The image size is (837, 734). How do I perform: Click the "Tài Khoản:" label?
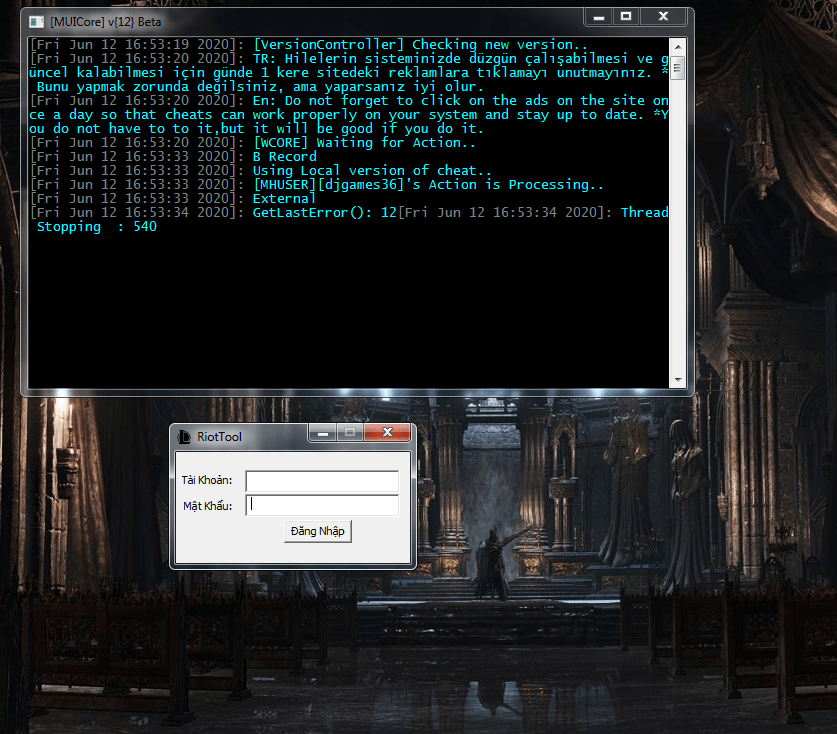point(207,480)
